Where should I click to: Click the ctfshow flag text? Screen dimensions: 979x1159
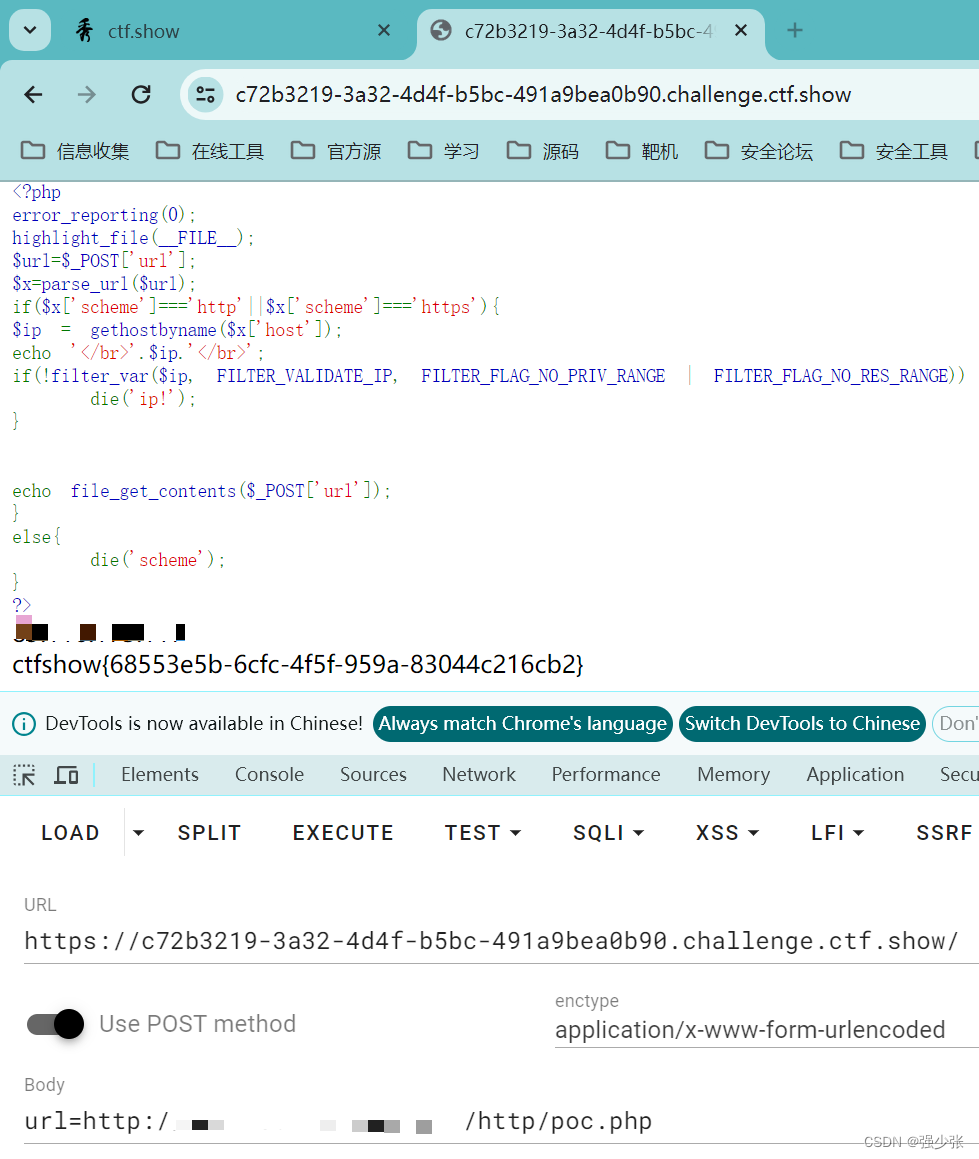point(298,665)
